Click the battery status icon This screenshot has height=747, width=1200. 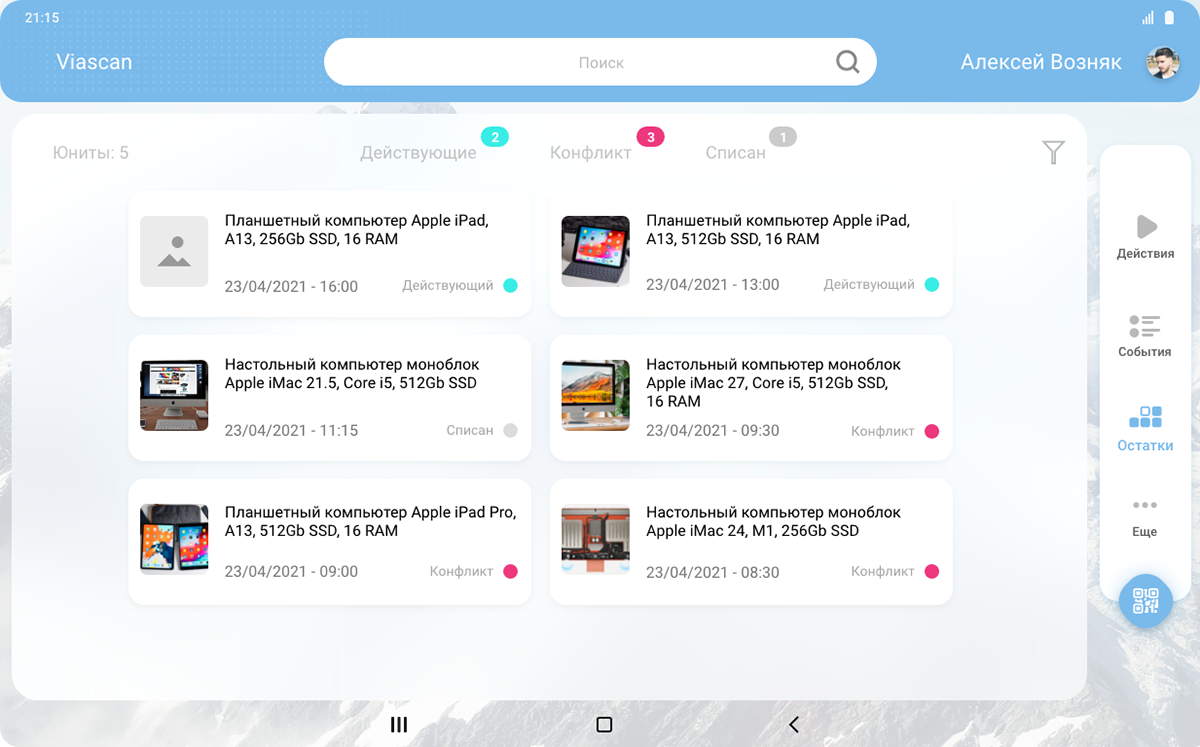pyautogui.click(x=1169, y=18)
